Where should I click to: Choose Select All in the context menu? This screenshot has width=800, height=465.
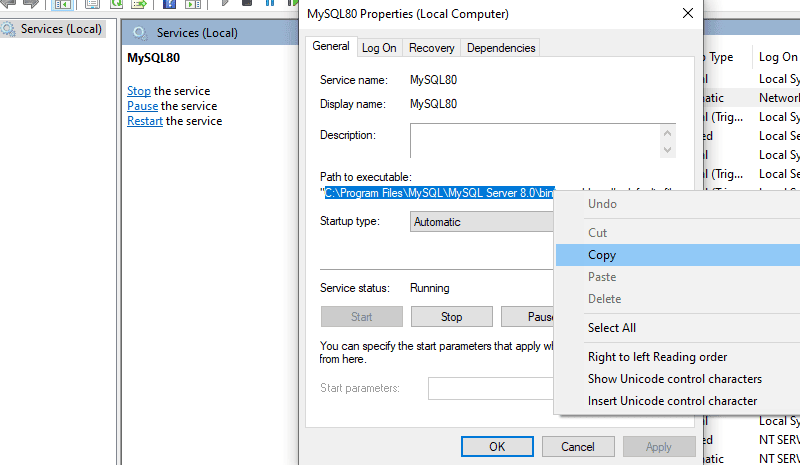[x=678, y=328]
